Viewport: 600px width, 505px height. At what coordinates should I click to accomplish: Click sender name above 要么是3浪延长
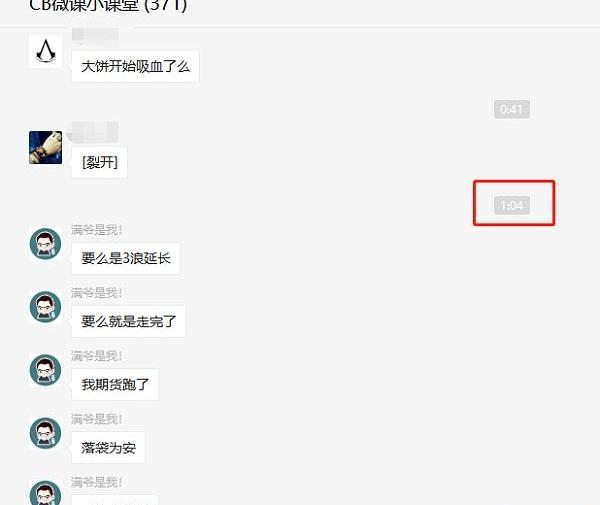tap(96, 230)
